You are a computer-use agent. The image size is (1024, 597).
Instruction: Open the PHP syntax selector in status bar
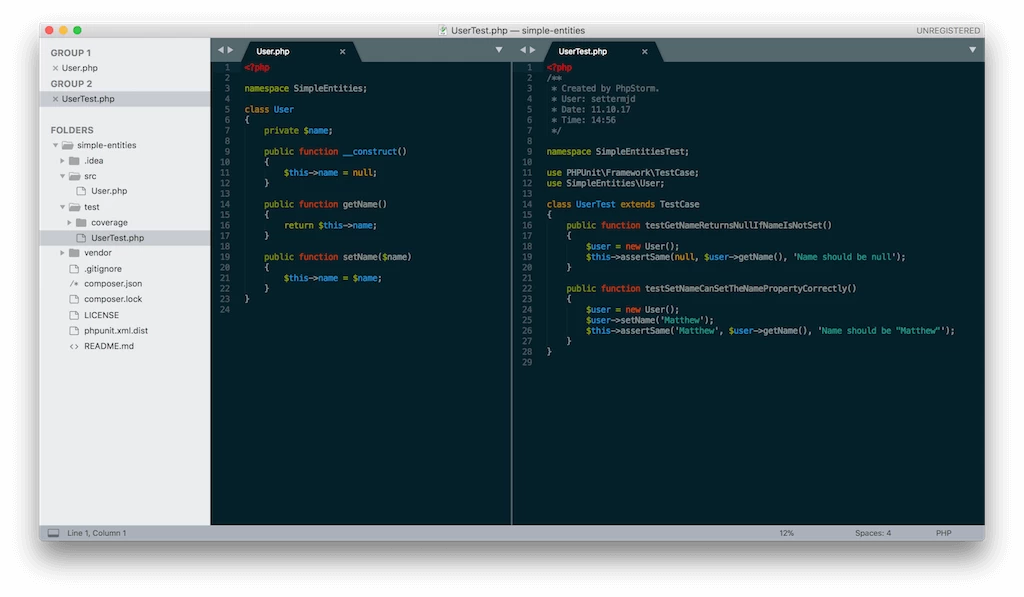click(x=943, y=533)
